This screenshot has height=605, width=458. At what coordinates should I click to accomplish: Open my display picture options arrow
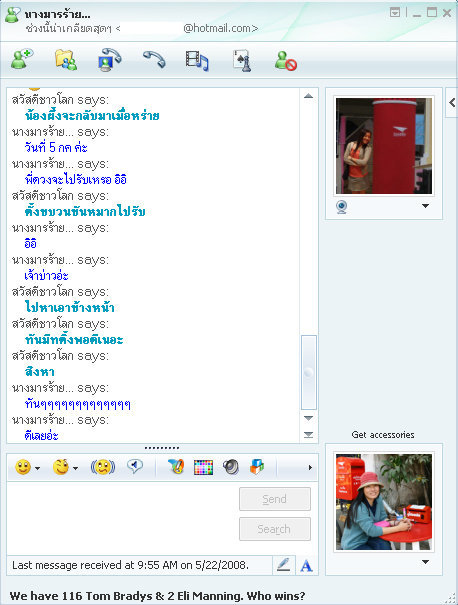click(425, 562)
